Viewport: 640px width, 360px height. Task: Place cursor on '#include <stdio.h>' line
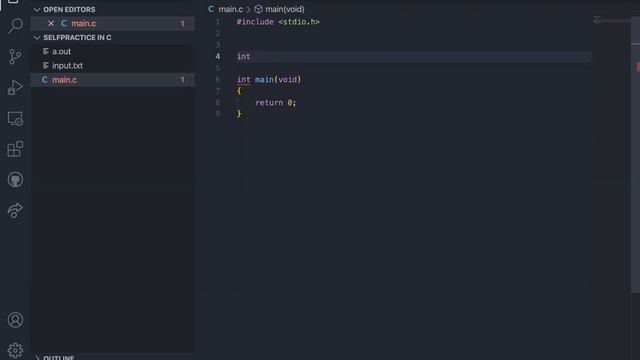click(x=278, y=22)
